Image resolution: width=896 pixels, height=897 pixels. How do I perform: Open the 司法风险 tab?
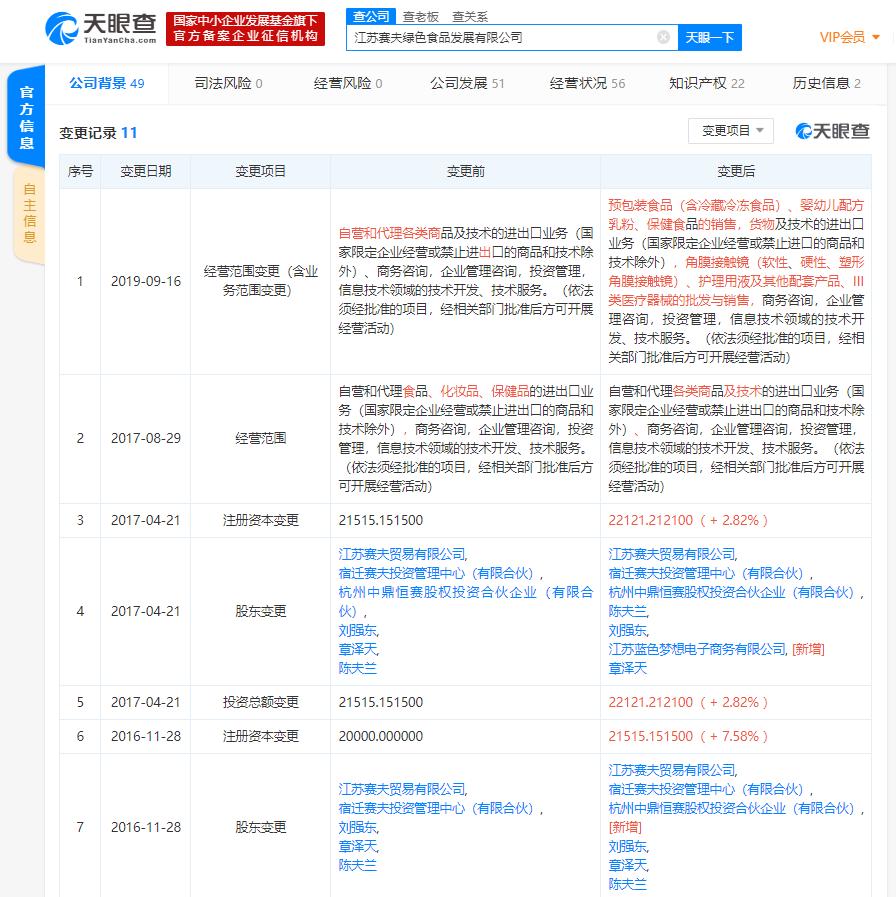pos(228,84)
